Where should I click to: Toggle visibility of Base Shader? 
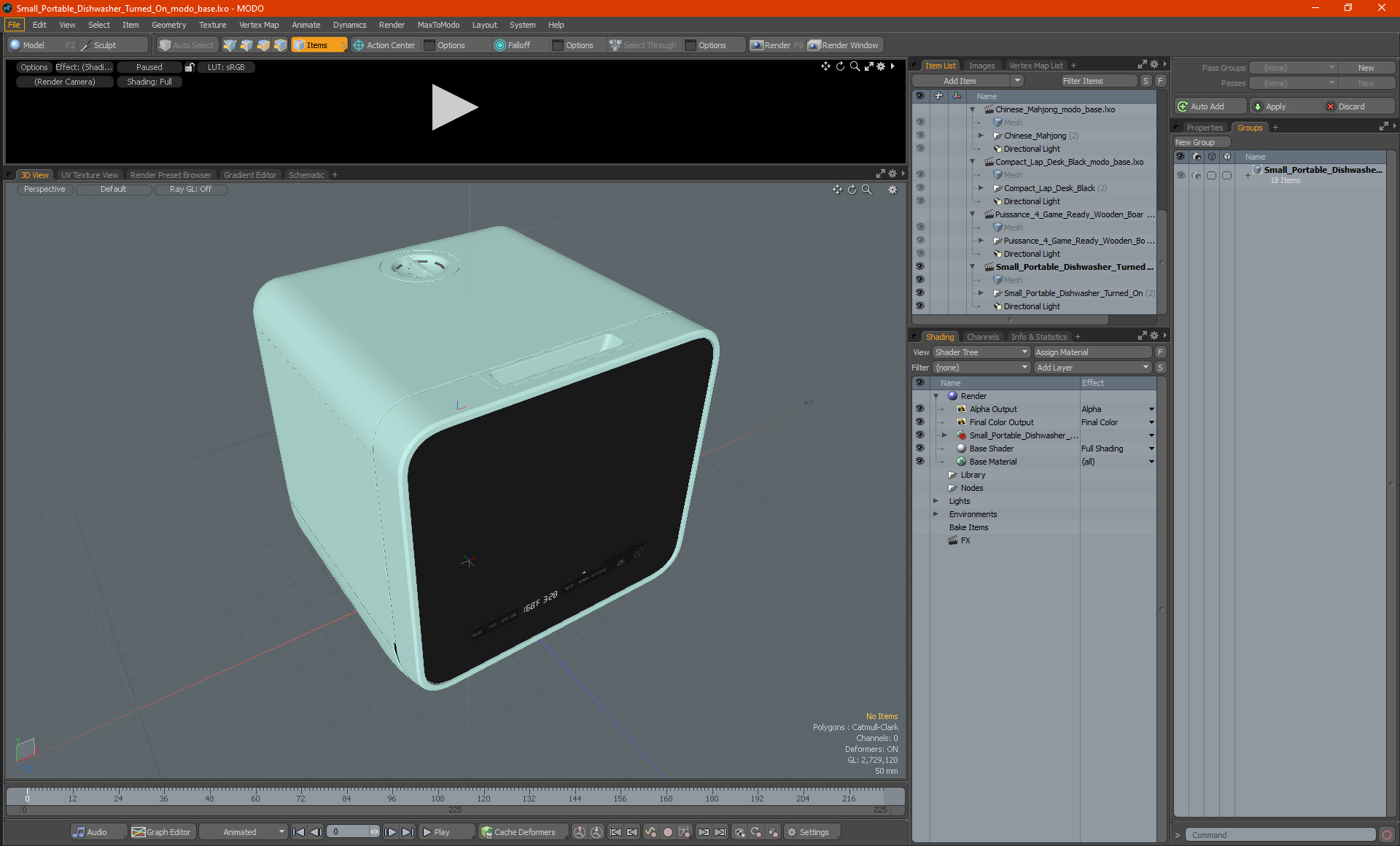(x=919, y=449)
